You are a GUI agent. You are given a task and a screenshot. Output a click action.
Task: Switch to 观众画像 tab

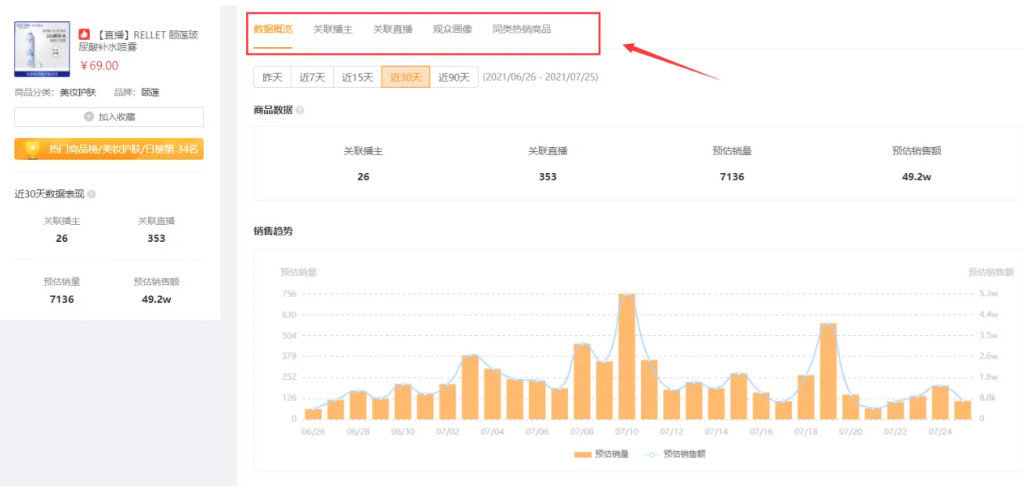(453, 29)
